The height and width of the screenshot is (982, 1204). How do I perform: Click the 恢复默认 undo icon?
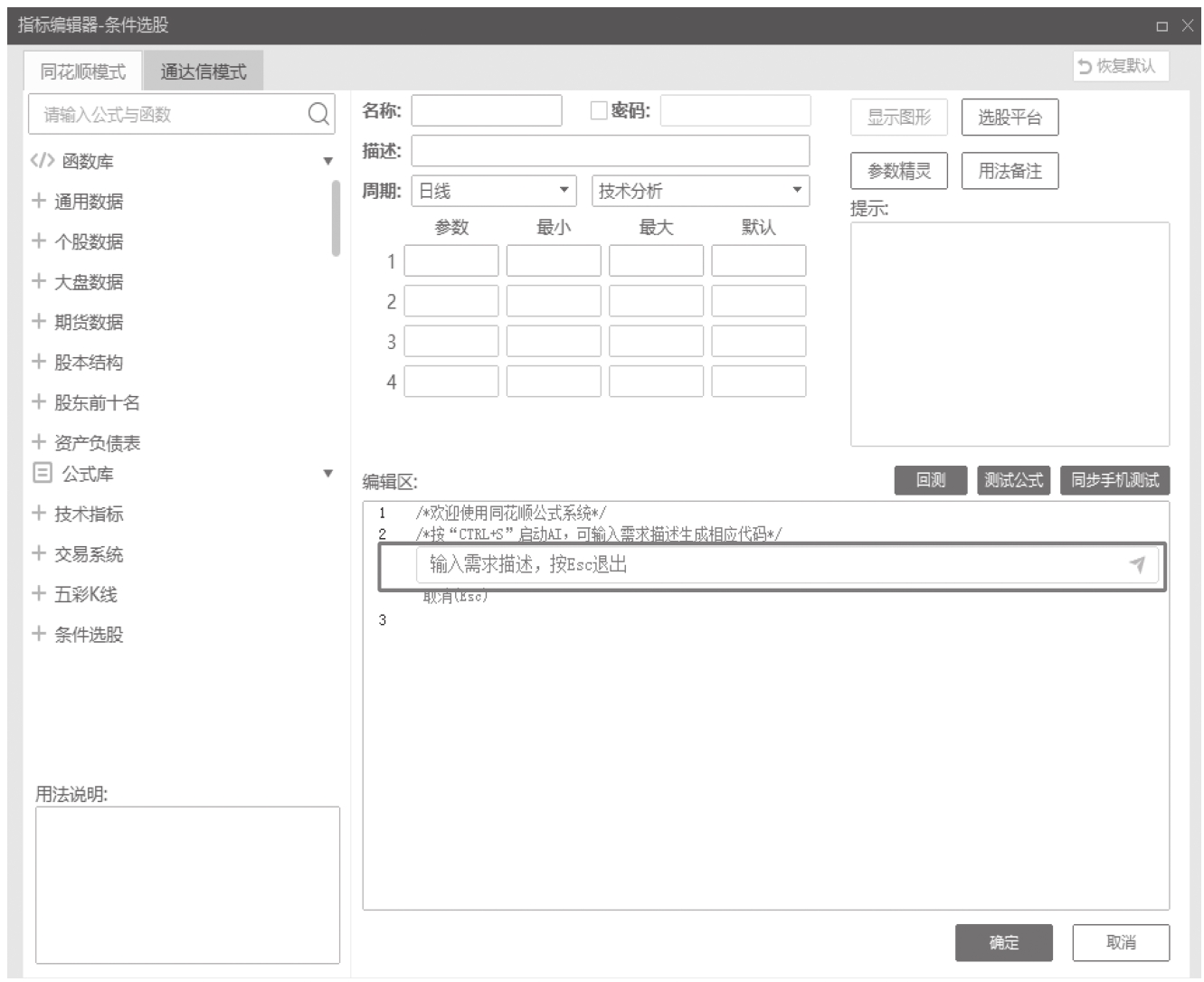click(1085, 66)
